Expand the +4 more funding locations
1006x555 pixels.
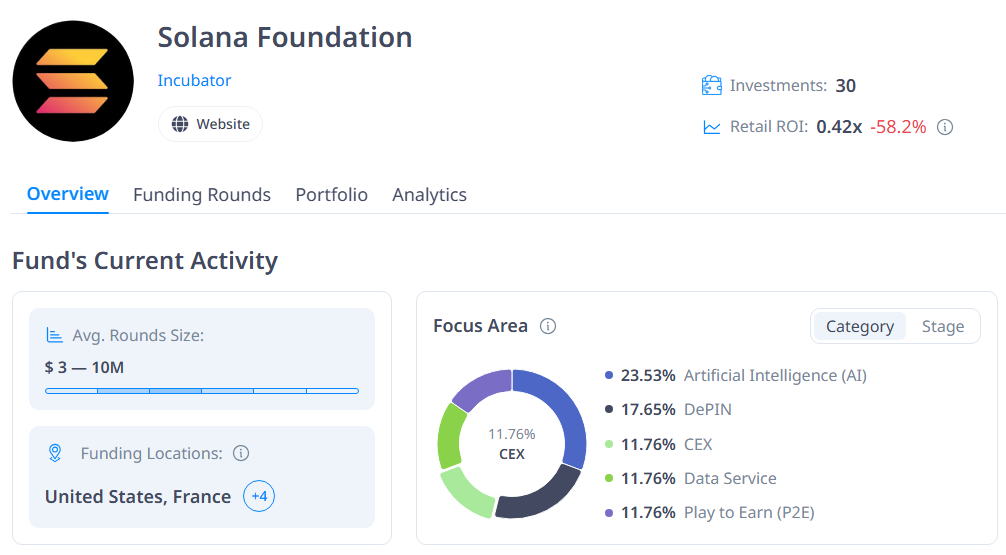(259, 496)
